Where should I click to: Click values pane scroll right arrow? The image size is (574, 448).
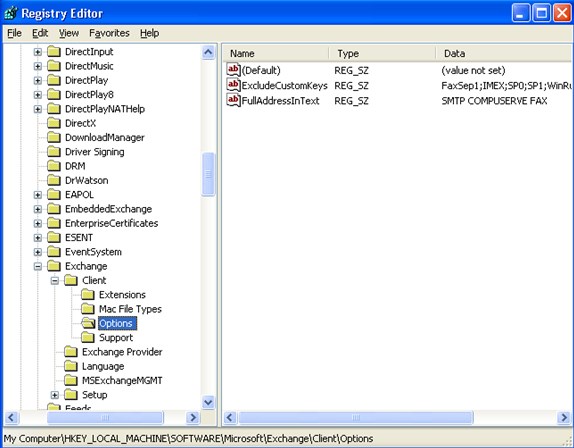tap(564, 417)
